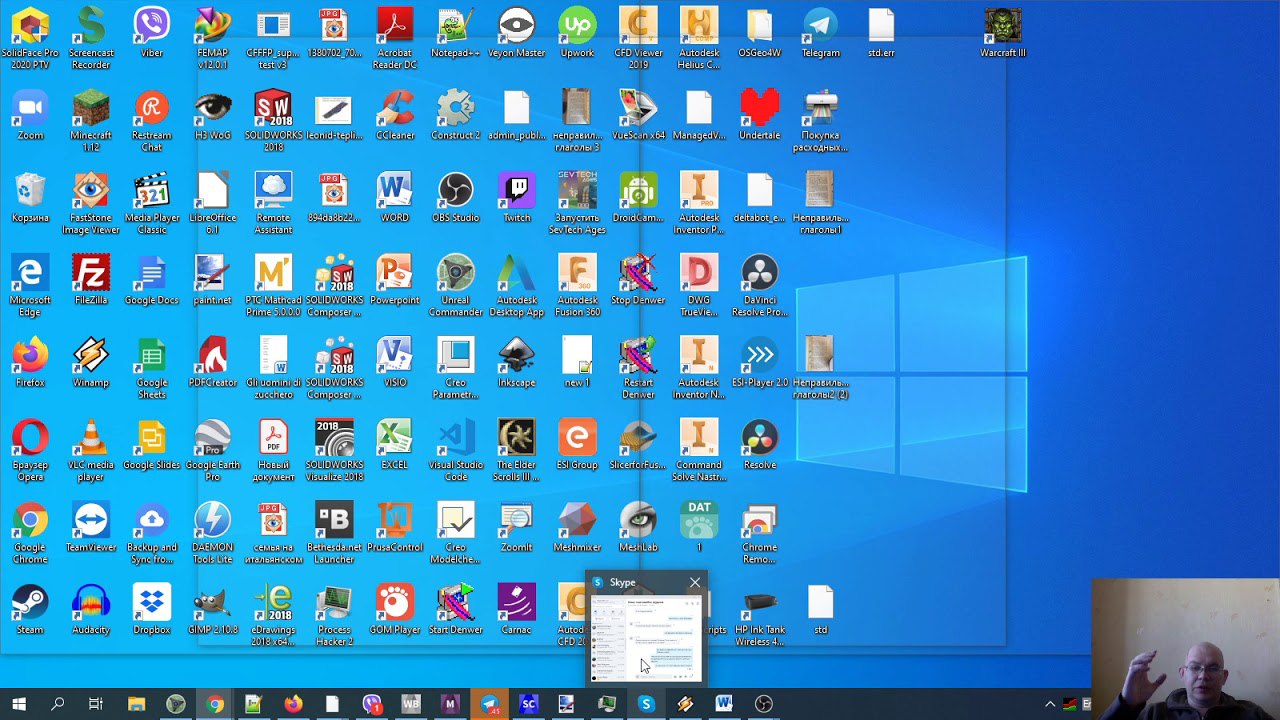Open the Viber desktop shortcut
Viewport: 1280px width, 720px height.
click(152, 33)
